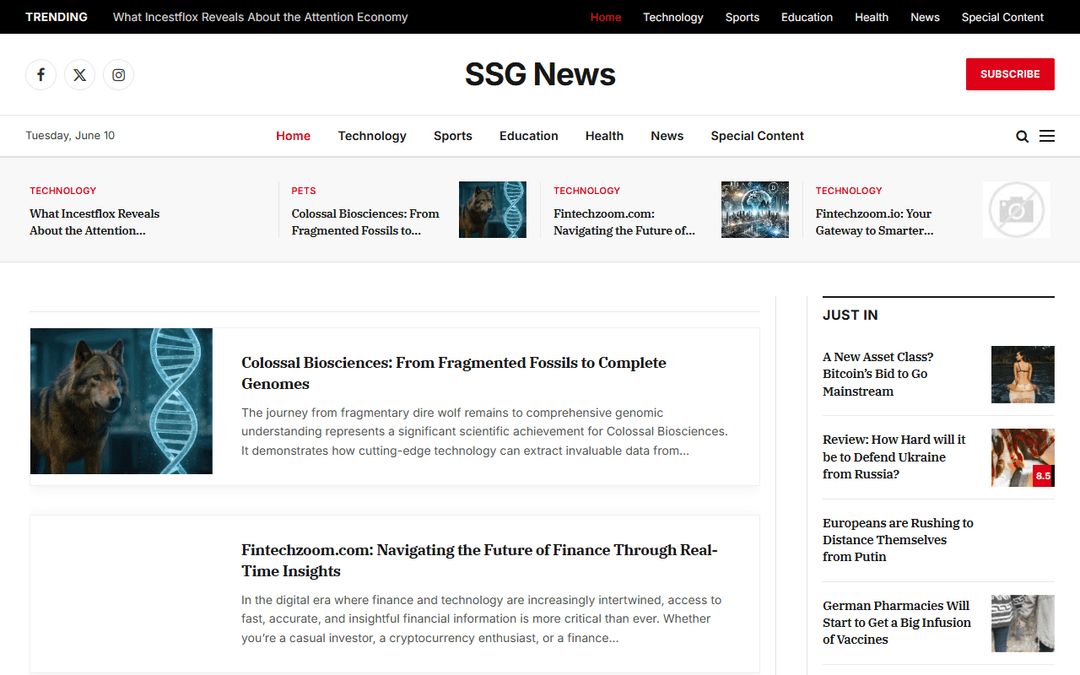Open 'What Incestflox Reveals About the Attention...' ticker story

[94, 222]
